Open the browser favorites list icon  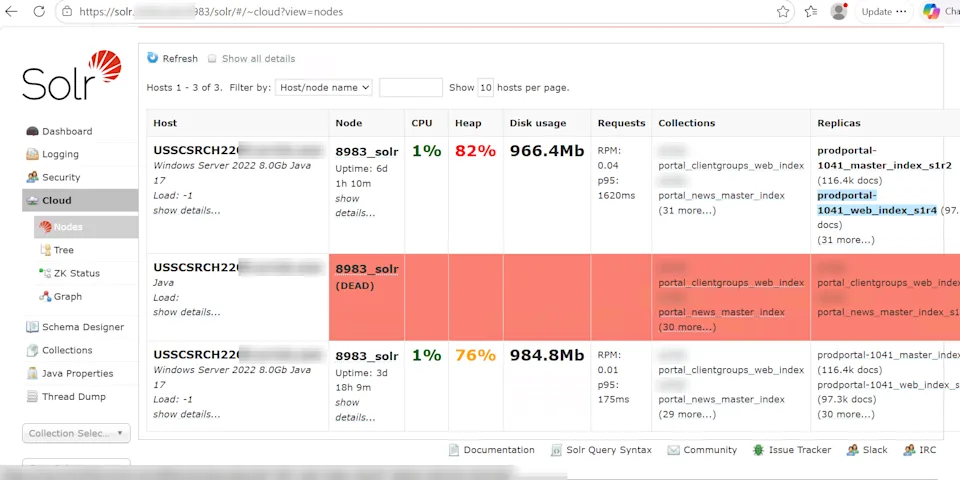click(x=811, y=12)
